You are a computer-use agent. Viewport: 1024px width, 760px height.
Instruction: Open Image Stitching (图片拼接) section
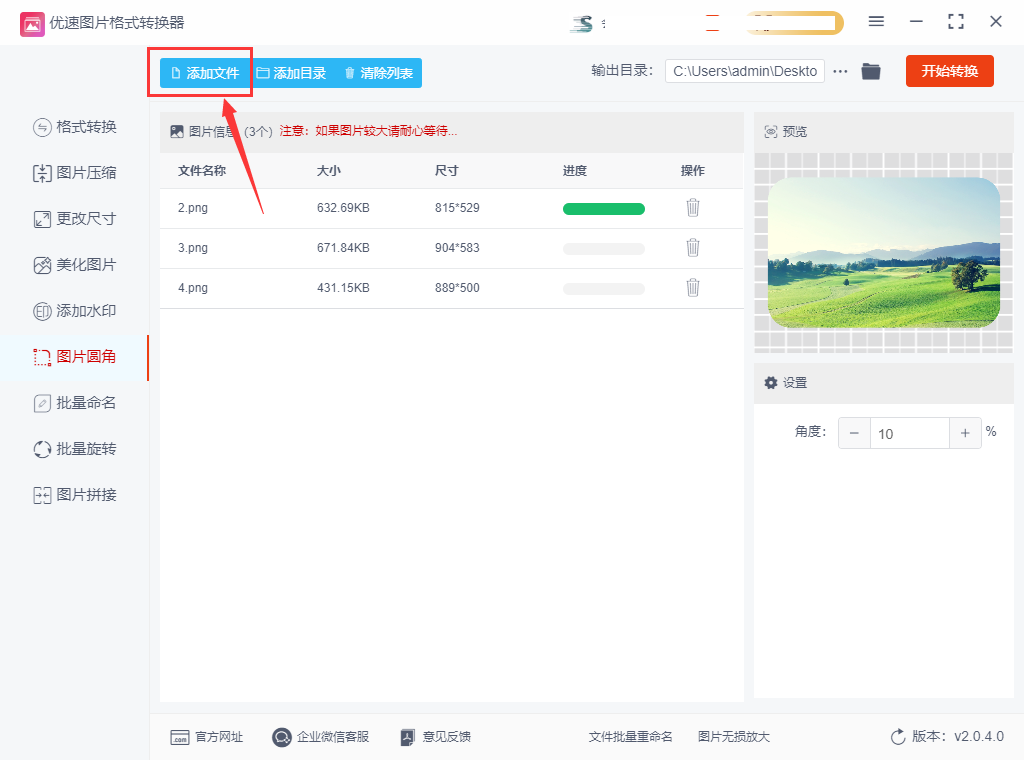coord(74,495)
